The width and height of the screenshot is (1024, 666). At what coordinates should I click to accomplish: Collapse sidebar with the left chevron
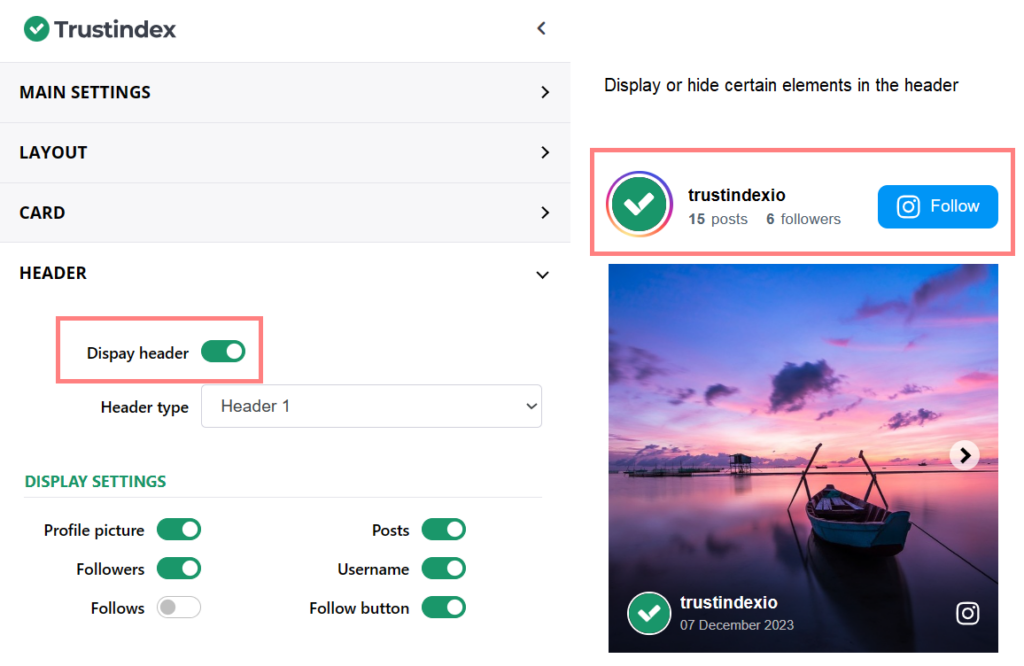coord(541,28)
